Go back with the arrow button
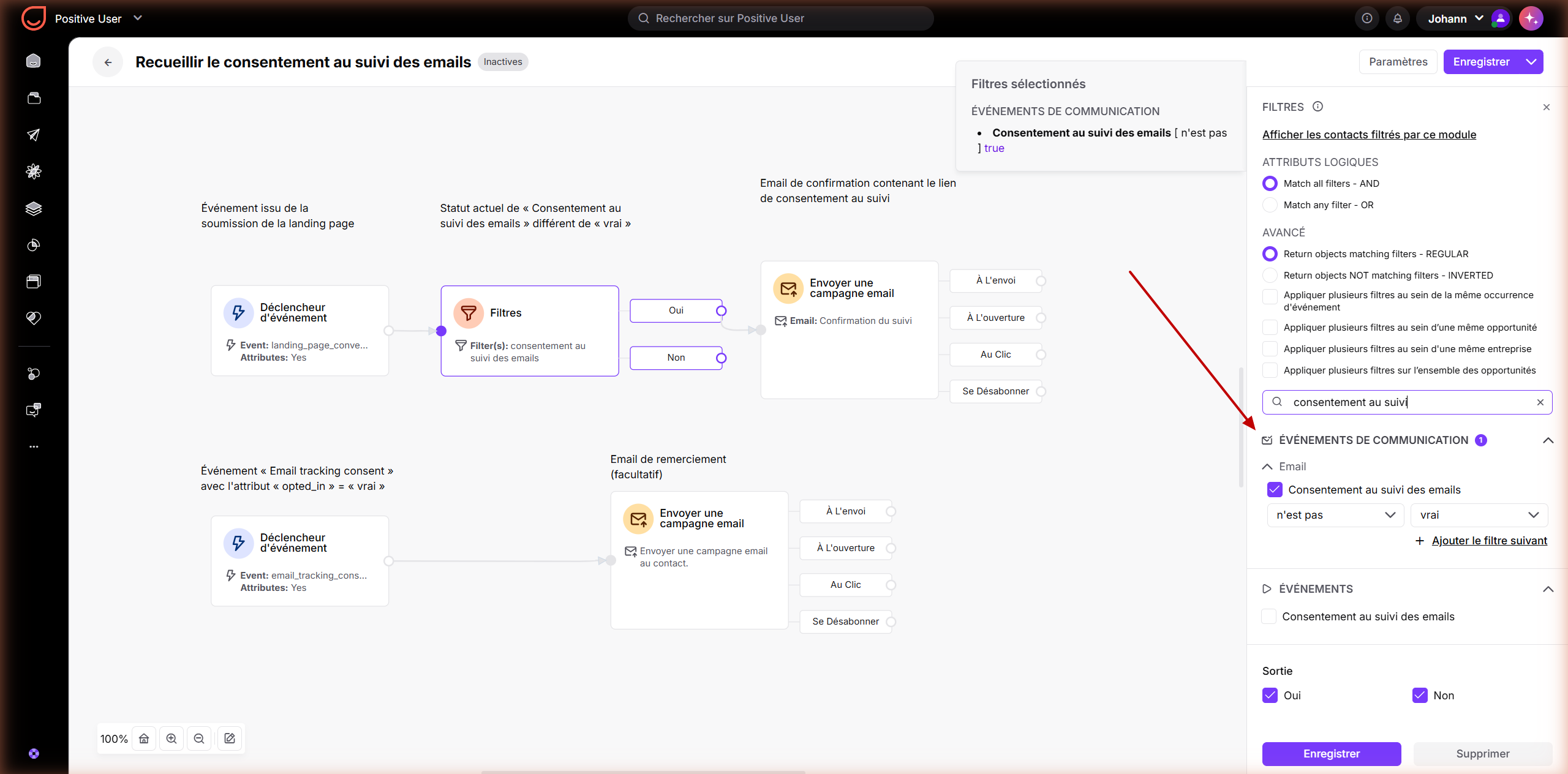This screenshot has width=1568, height=774. (108, 62)
